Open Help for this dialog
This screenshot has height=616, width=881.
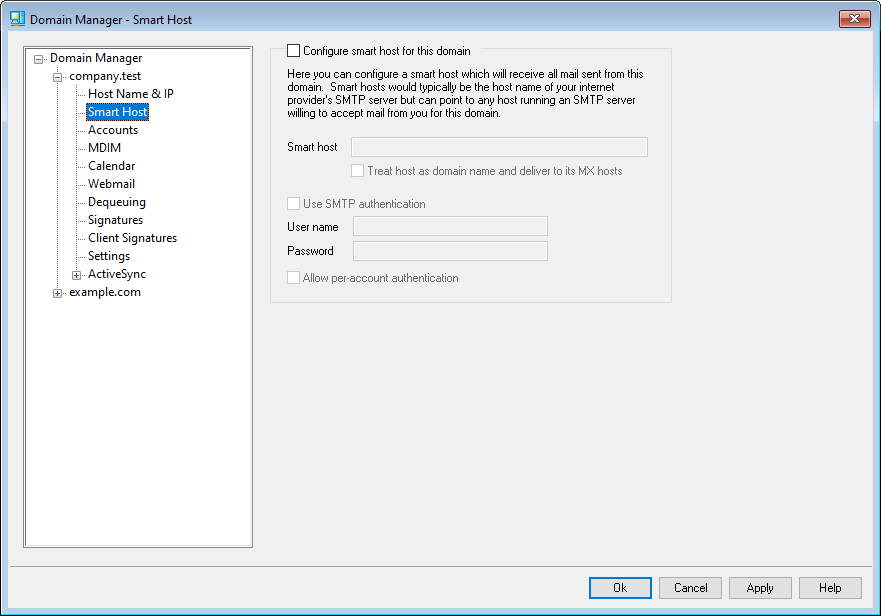click(x=830, y=588)
